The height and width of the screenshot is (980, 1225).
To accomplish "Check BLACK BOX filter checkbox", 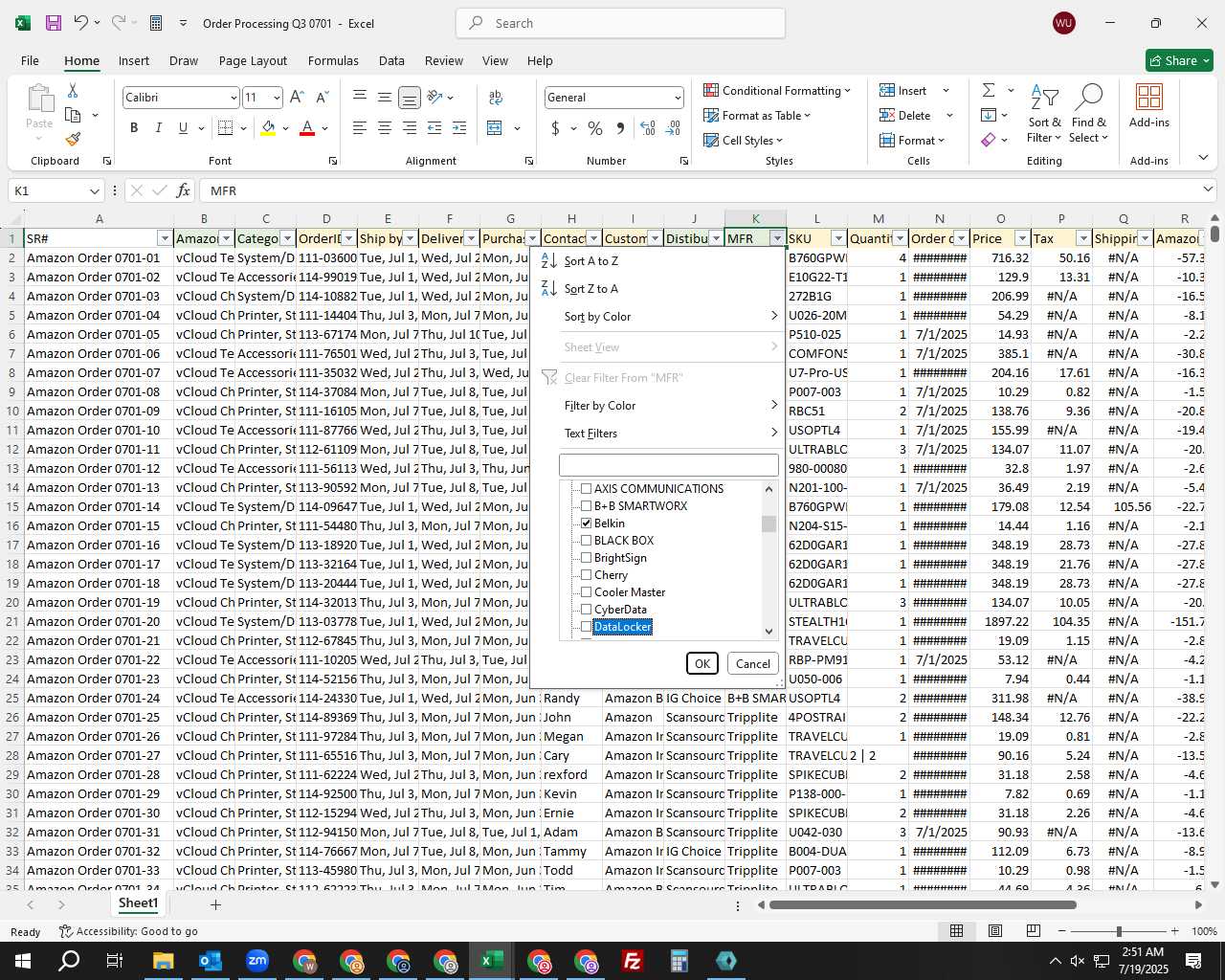I will coord(587,540).
